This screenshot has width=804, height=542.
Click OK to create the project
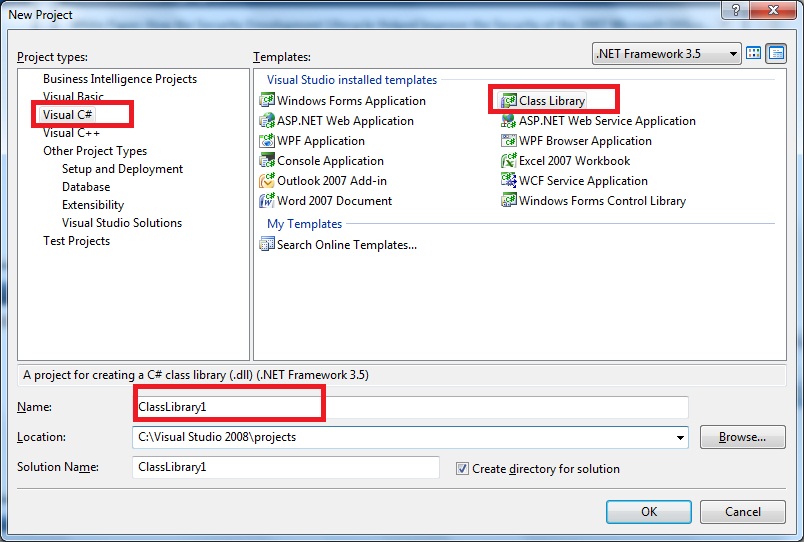pos(649,512)
